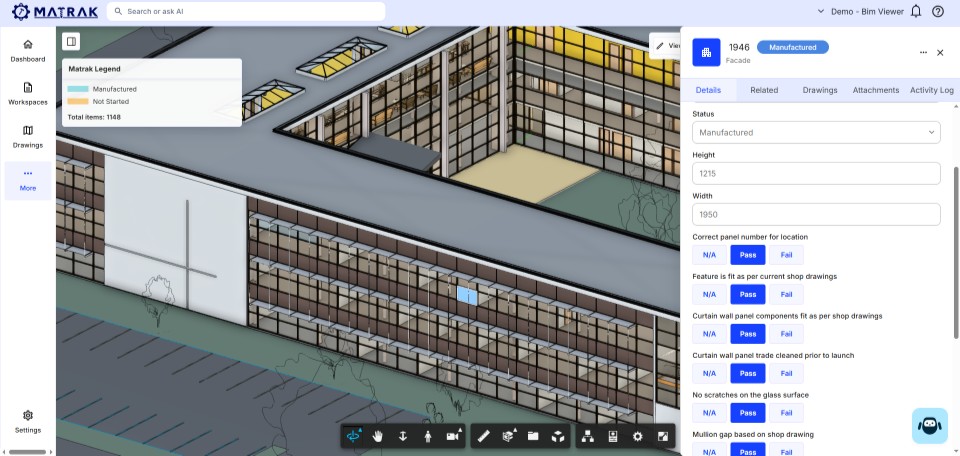This screenshot has height=456, width=960.
Task: Go to Dashboard in sidebar
Action: [28, 51]
